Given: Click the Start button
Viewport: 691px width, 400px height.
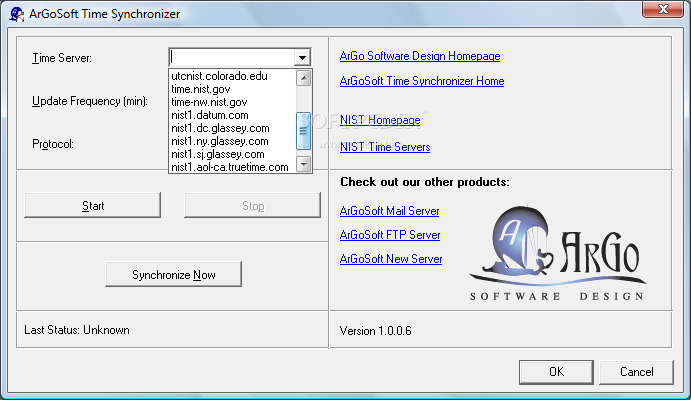Looking at the screenshot, I should 93,205.
